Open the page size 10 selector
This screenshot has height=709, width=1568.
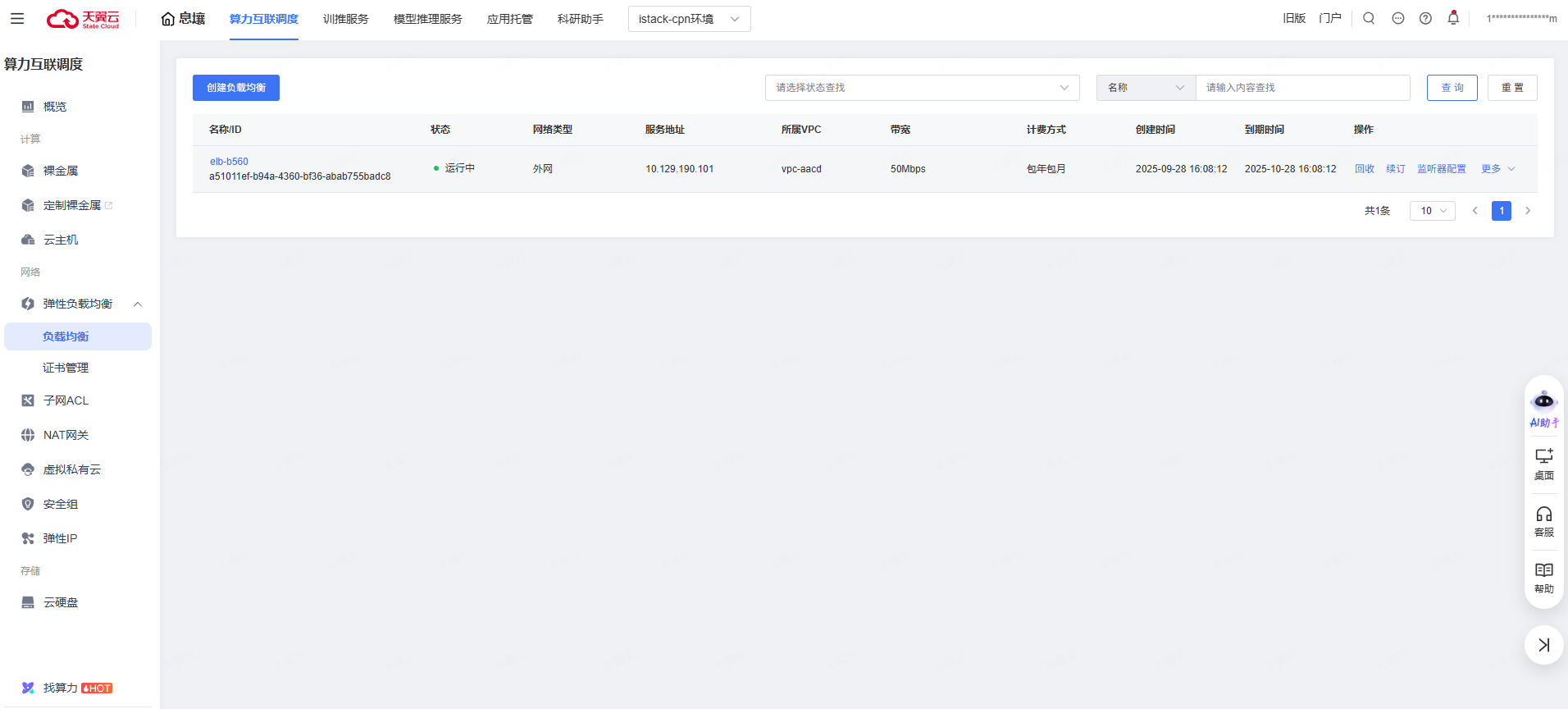tap(1432, 211)
